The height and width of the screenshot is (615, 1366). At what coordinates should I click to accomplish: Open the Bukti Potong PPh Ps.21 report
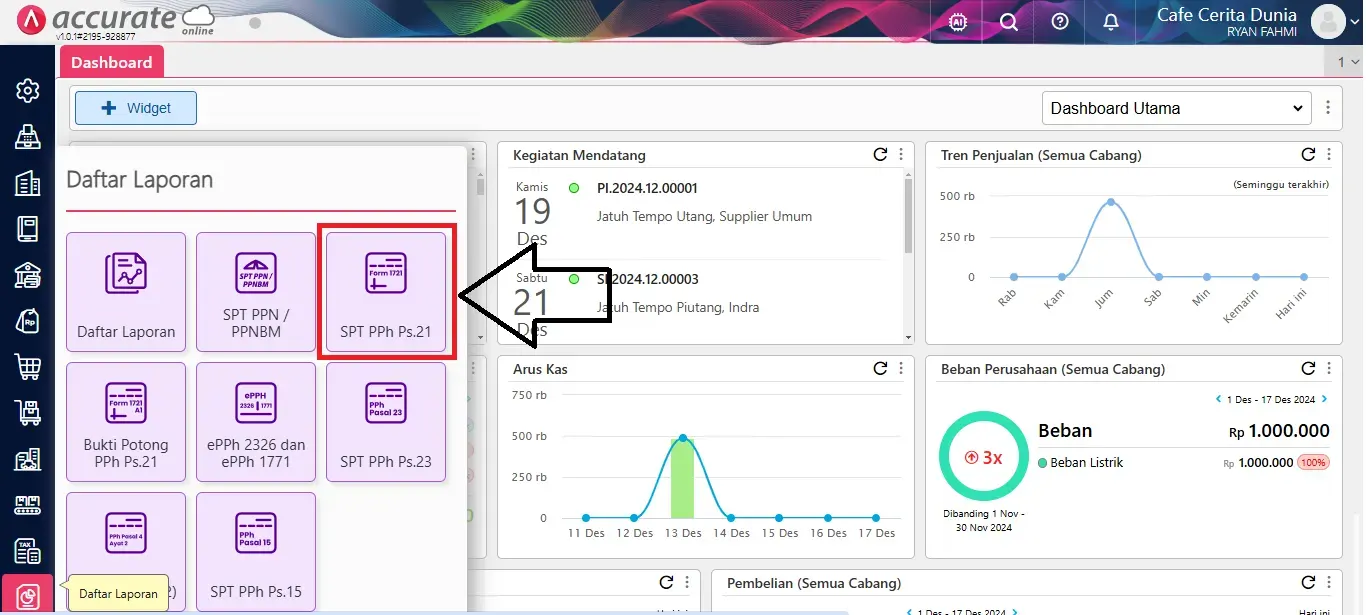point(126,422)
